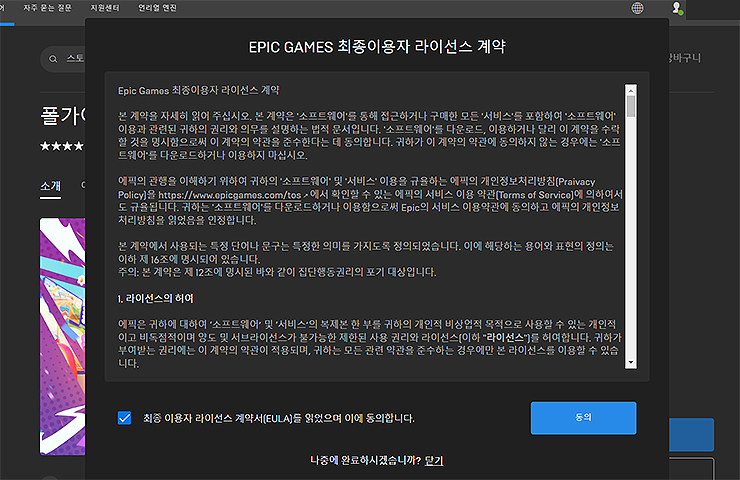740x480 pixels.
Task: Click 'Epic Games 최종이용자 라이선스 계약' first line
Action: 199,91
